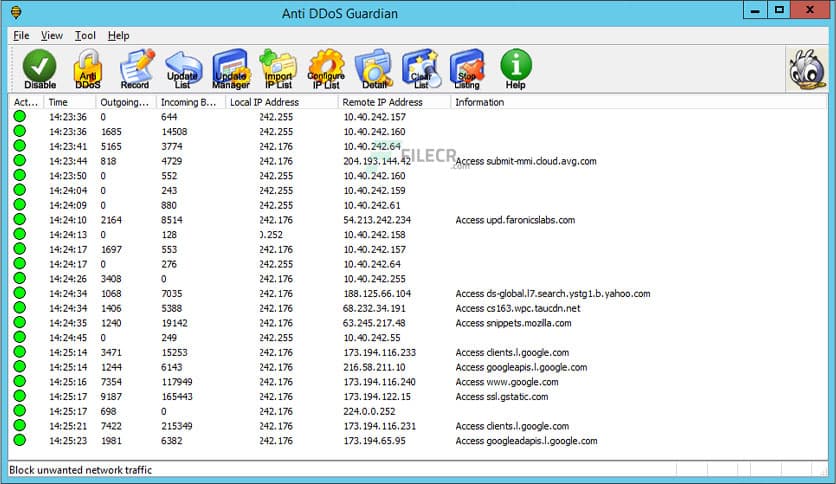
Task: Select remote IP 10.40.242.61
Action: pyautogui.click(x=372, y=205)
